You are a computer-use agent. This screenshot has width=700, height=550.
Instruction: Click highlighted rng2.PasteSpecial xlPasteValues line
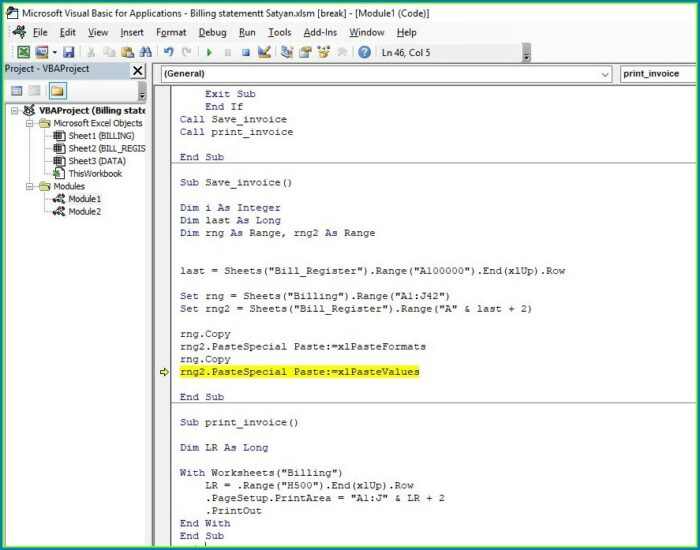pyautogui.click(x=300, y=372)
